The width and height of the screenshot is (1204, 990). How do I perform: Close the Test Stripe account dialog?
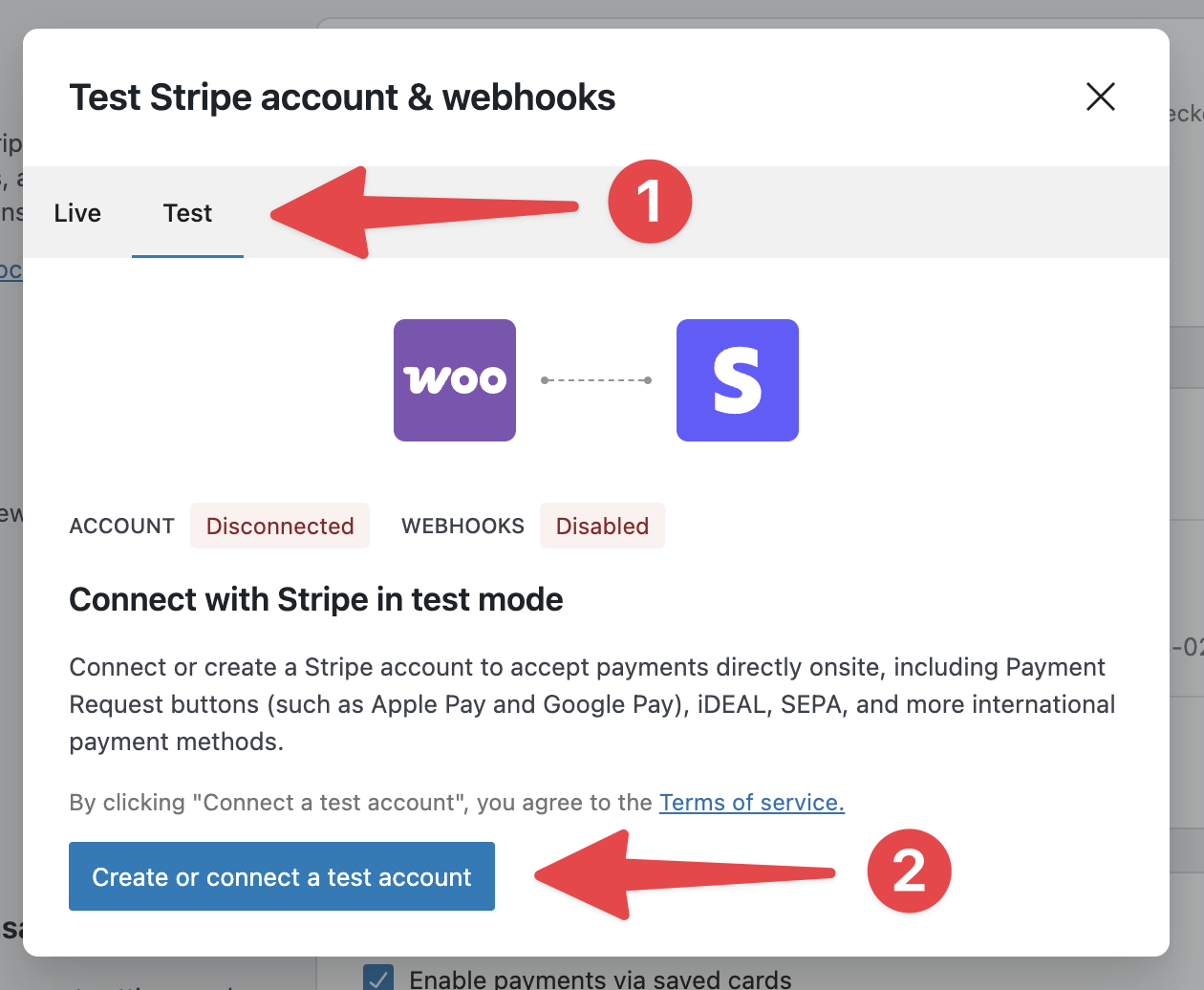(1101, 97)
